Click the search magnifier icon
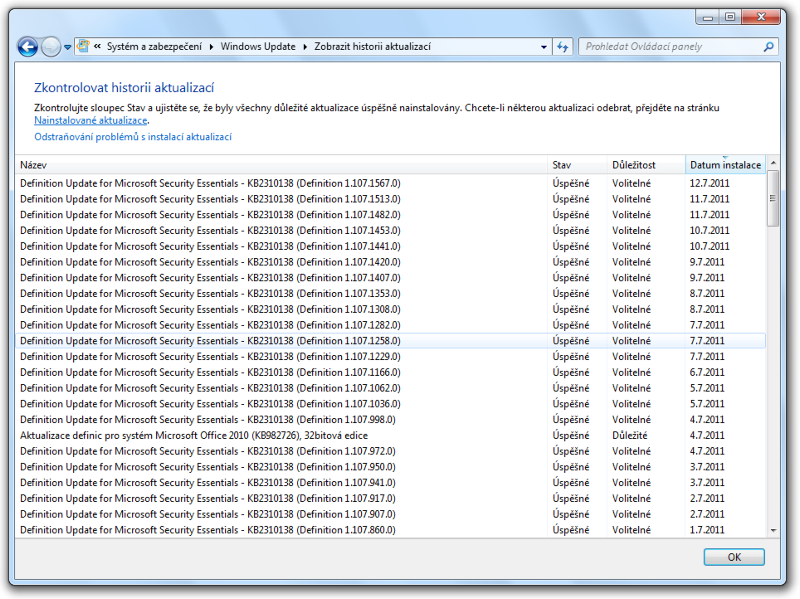The image size is (800, 599). pos(768,47)
